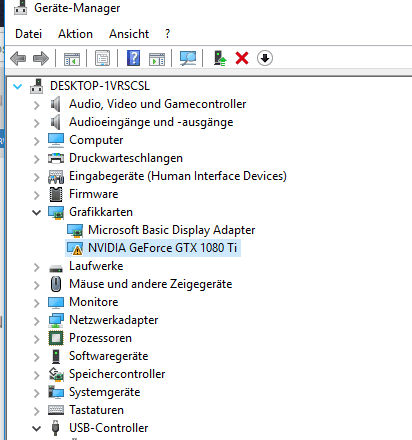Collapse the DESKTOP-1VRSCSL root node

coord(17,87)
